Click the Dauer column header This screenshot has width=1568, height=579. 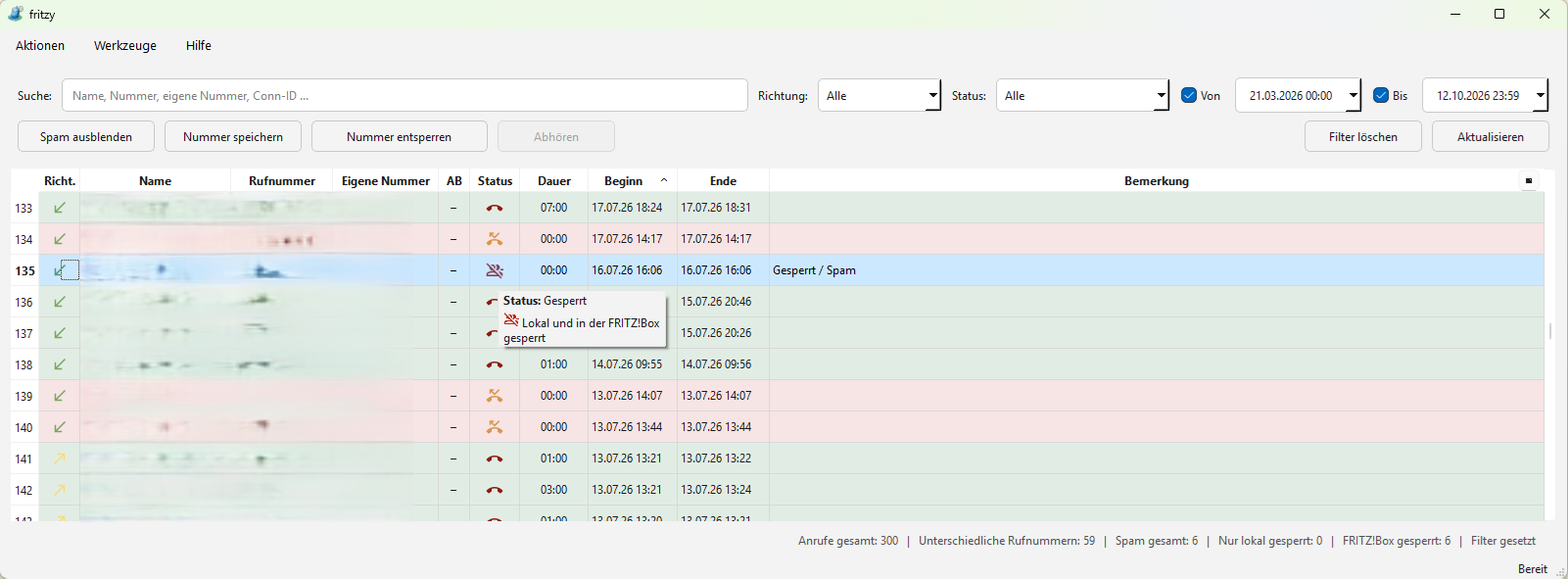click(x=553, y=180)
